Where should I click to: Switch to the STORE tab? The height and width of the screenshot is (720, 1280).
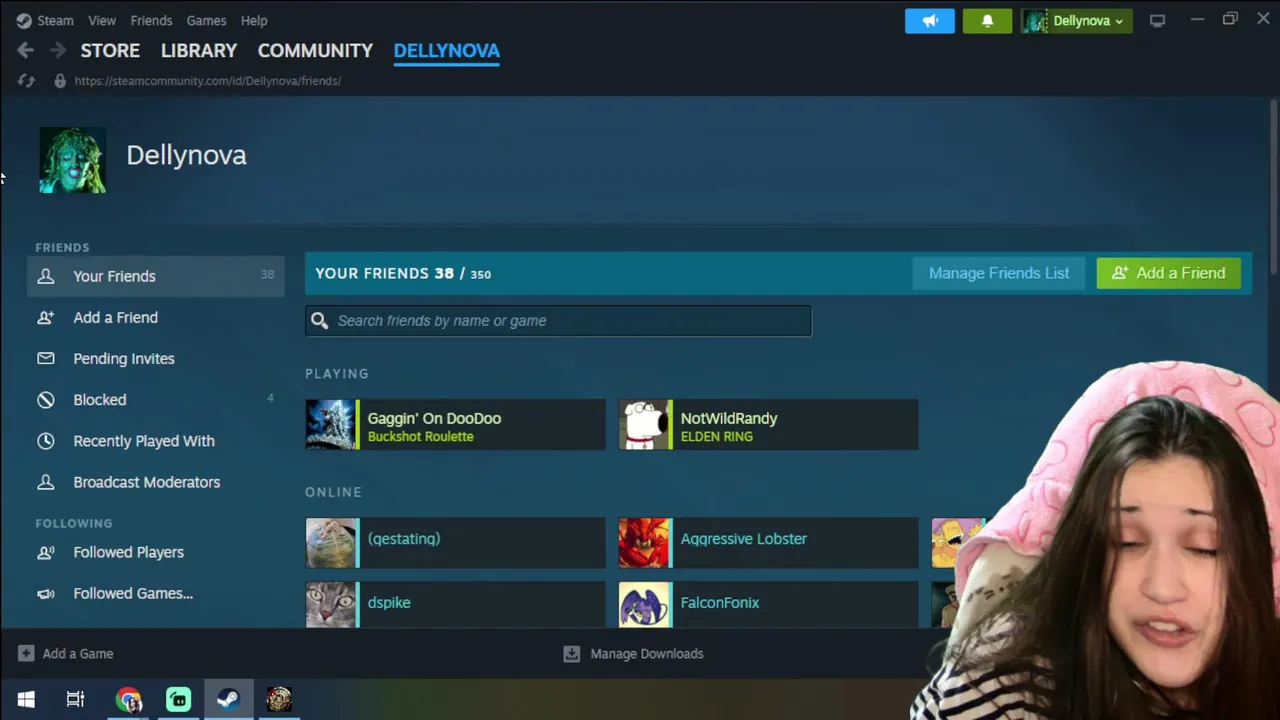(x=110, y=50)
